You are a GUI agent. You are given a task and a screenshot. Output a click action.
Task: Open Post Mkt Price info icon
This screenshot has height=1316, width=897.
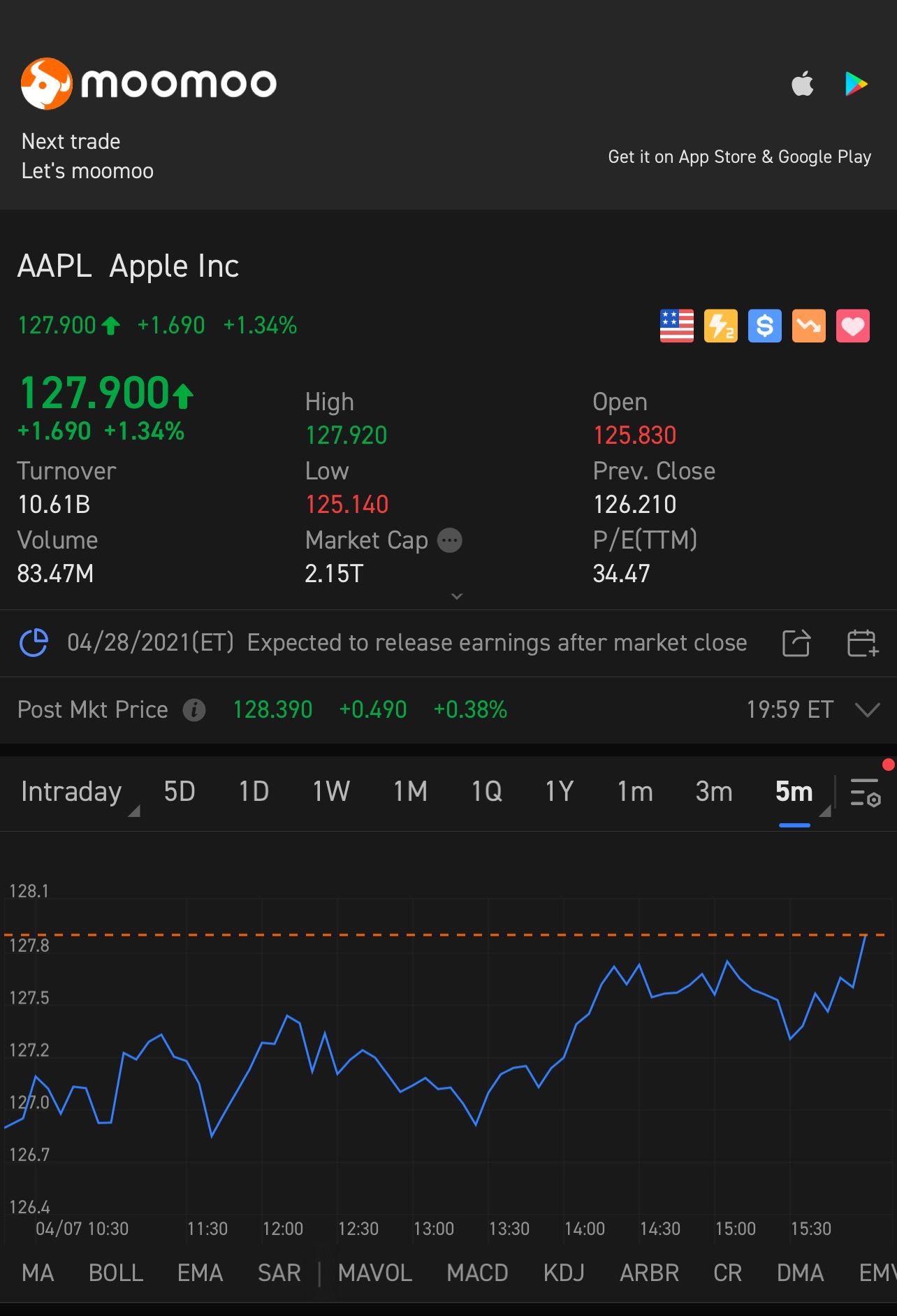pos(194,710)
